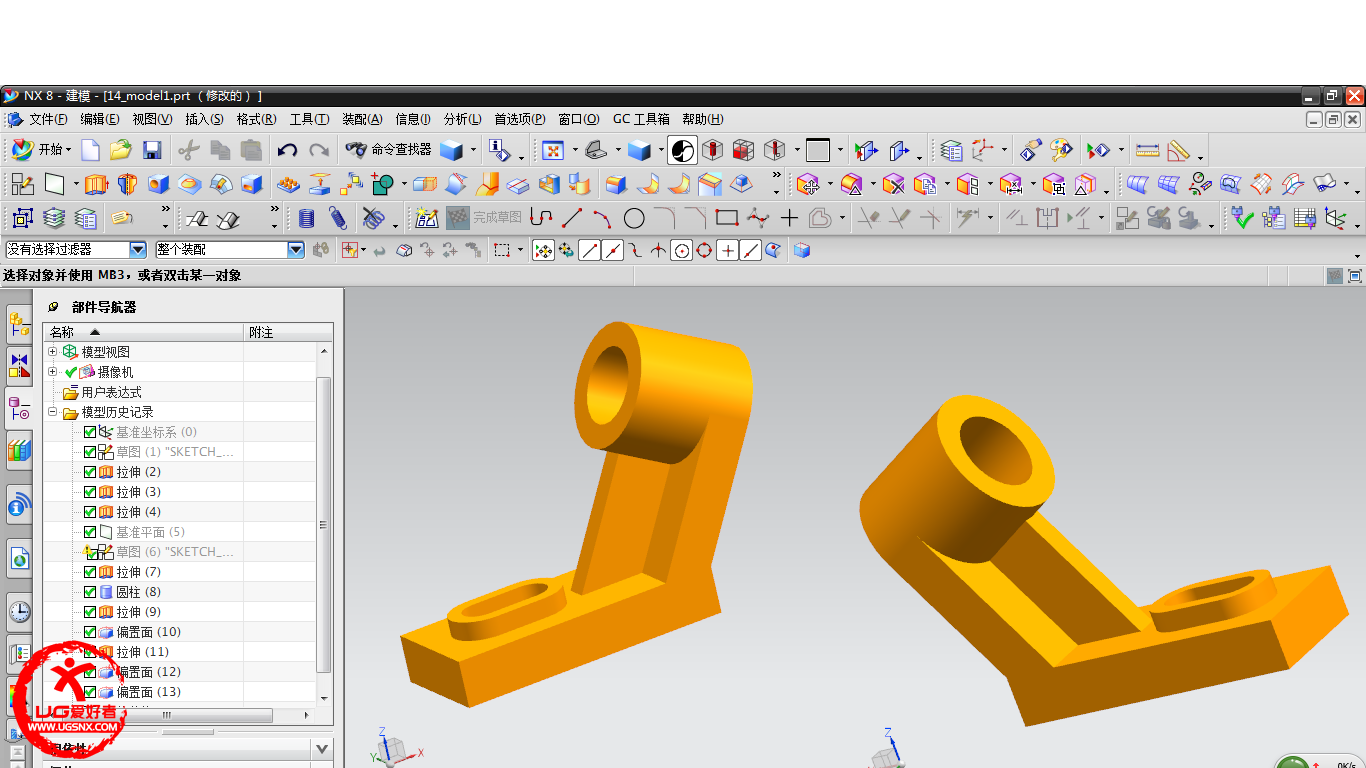Expand the collapsed bottom panel chevron
The width and height of the screenshot is (1366, 768).
[321, 748]
